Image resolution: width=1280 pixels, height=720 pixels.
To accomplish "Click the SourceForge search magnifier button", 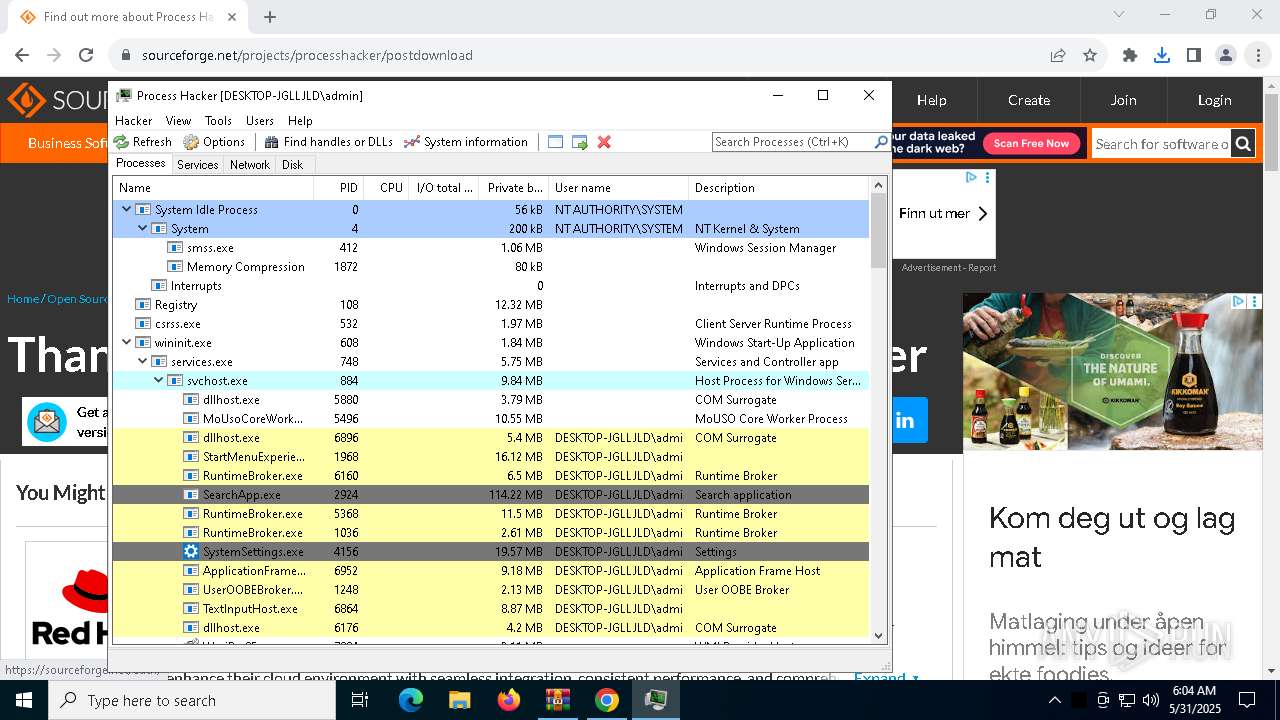I will point(1243,144).
